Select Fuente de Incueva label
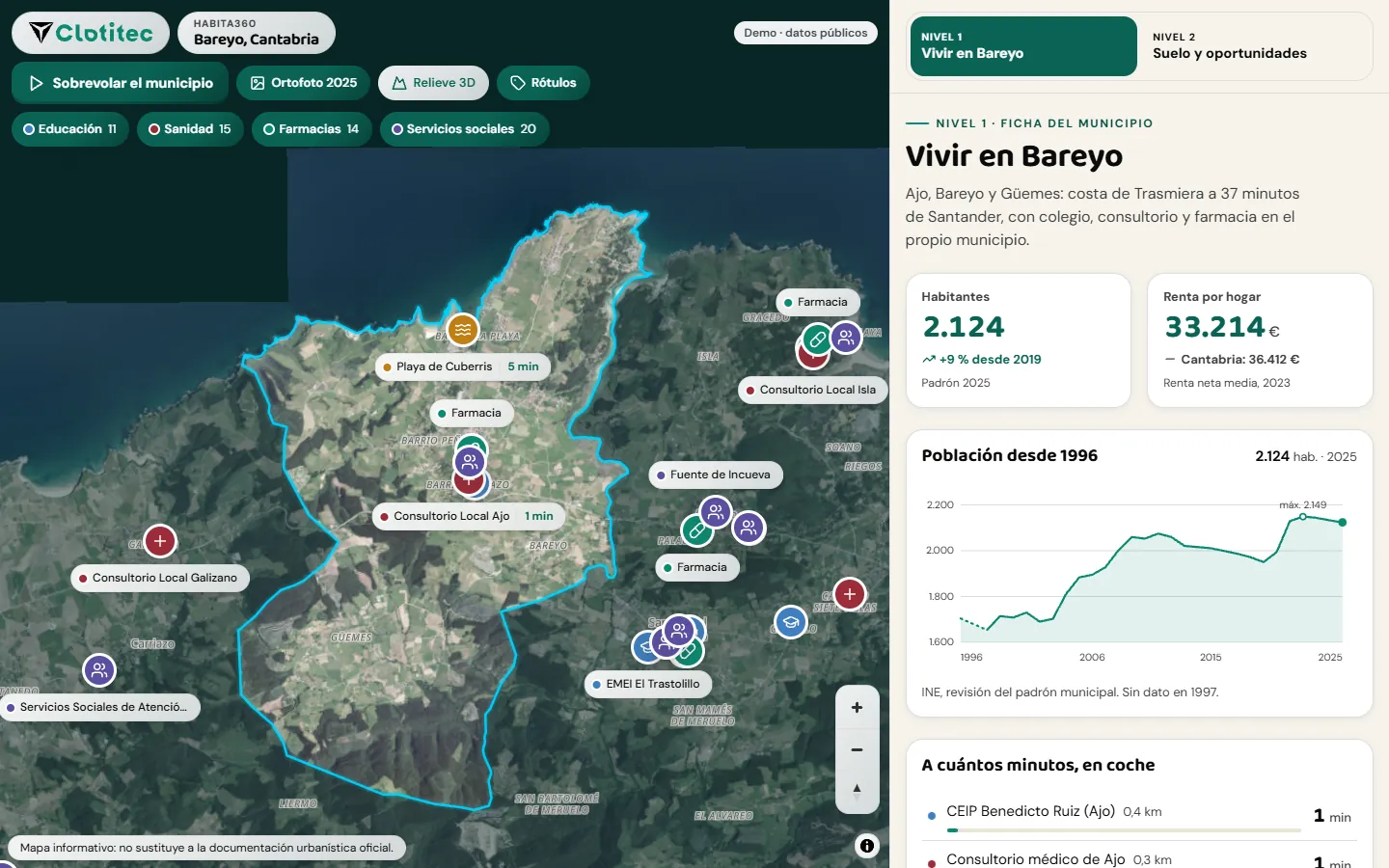 pos(716,475)
